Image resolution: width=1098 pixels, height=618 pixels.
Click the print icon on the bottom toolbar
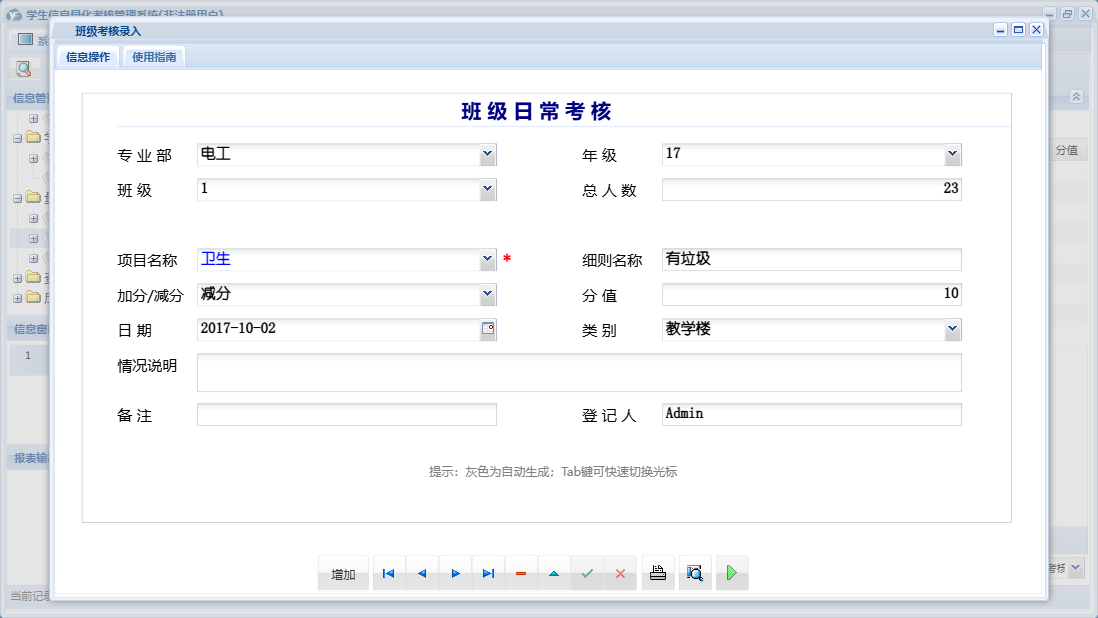657,573
